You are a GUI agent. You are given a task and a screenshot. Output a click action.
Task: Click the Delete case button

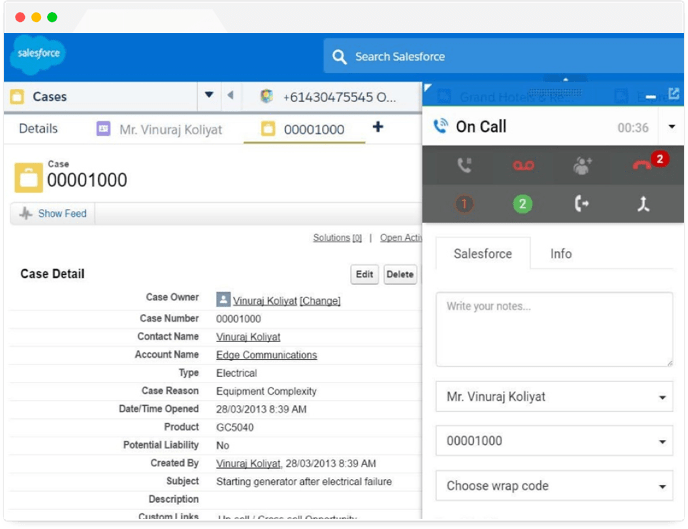pyautogui.click(x=400, y=274)
